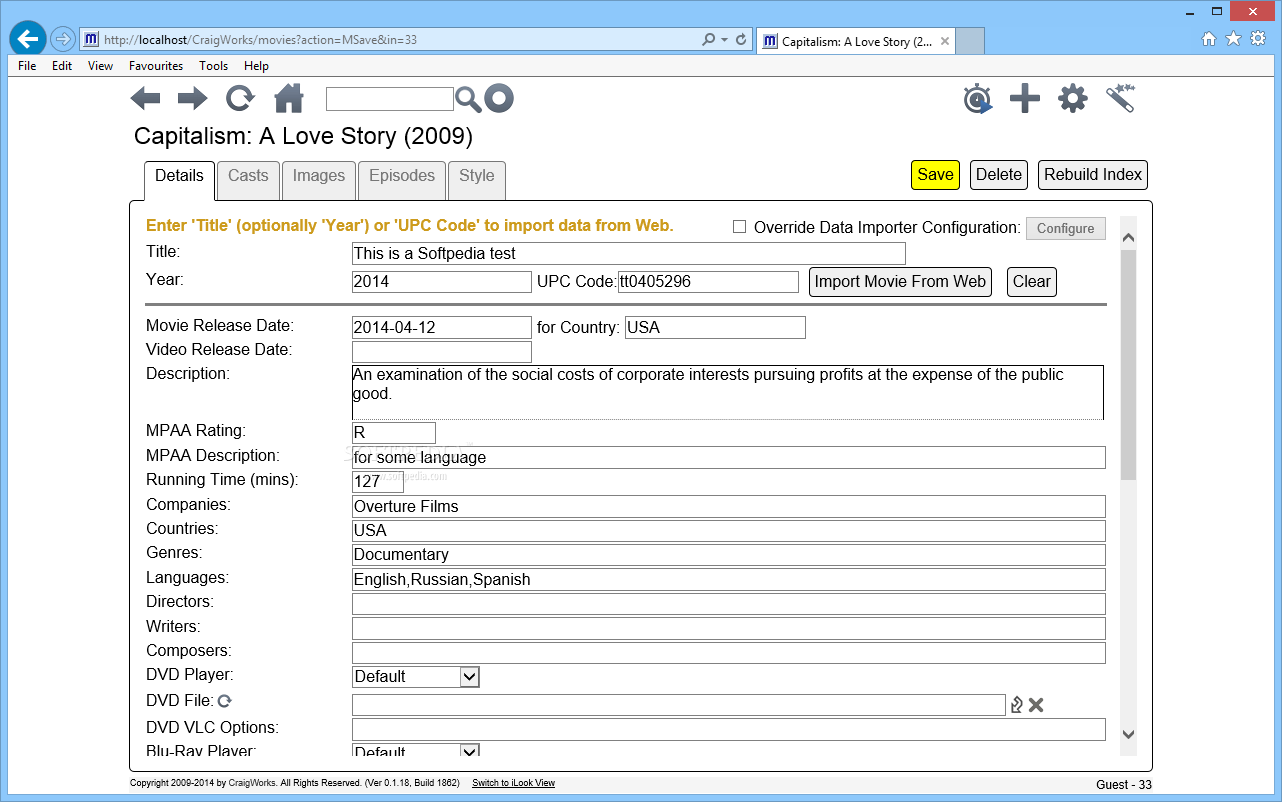Click the UPC Code input field

[x=708, y=281]
